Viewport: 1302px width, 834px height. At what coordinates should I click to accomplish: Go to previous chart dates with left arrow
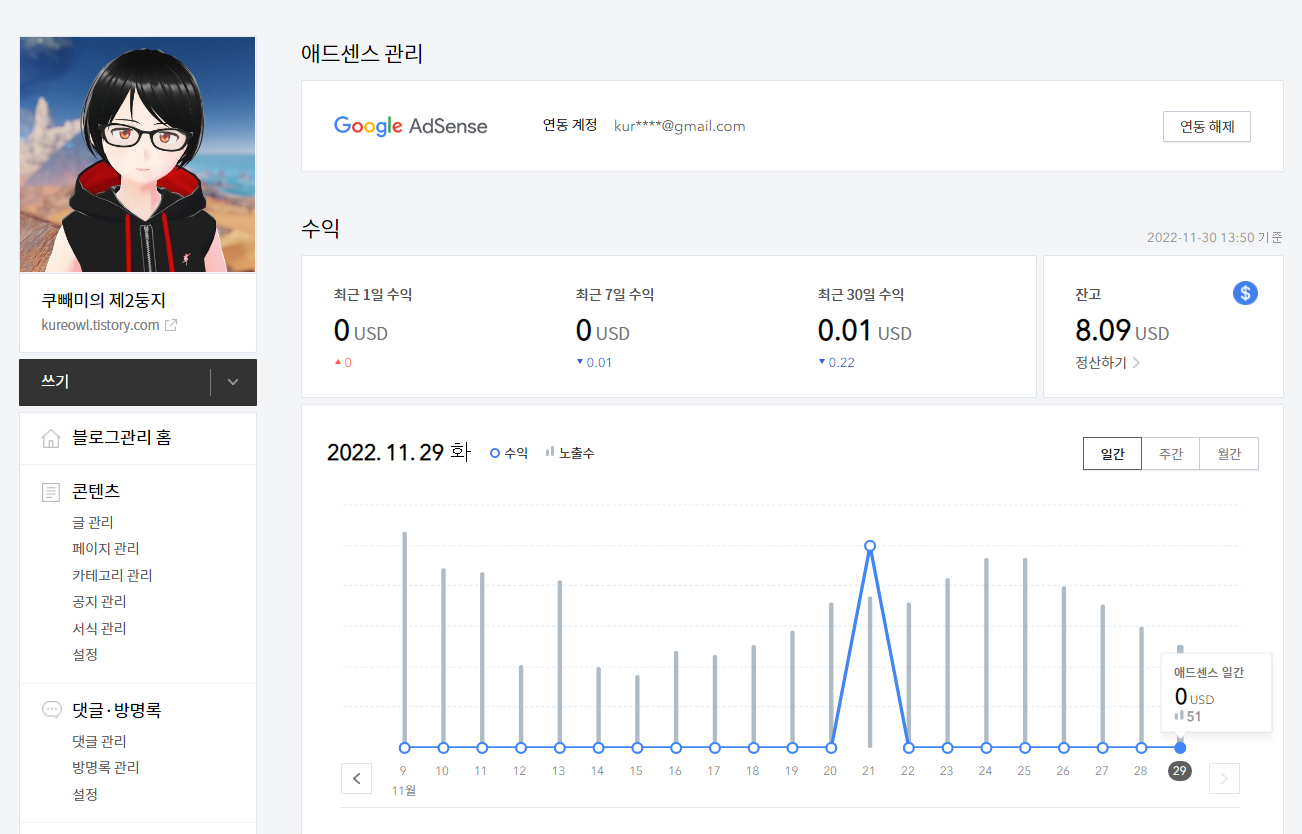click(356, 778)
